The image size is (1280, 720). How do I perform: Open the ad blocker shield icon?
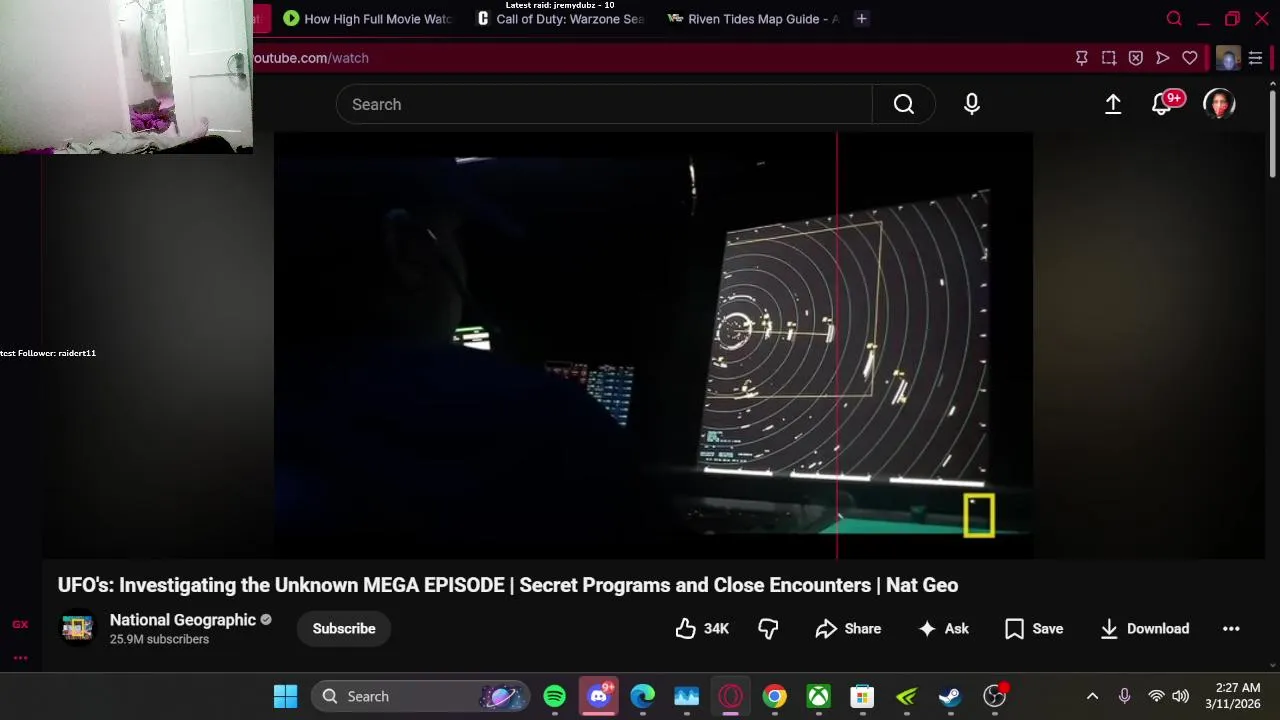[1136, 58]
